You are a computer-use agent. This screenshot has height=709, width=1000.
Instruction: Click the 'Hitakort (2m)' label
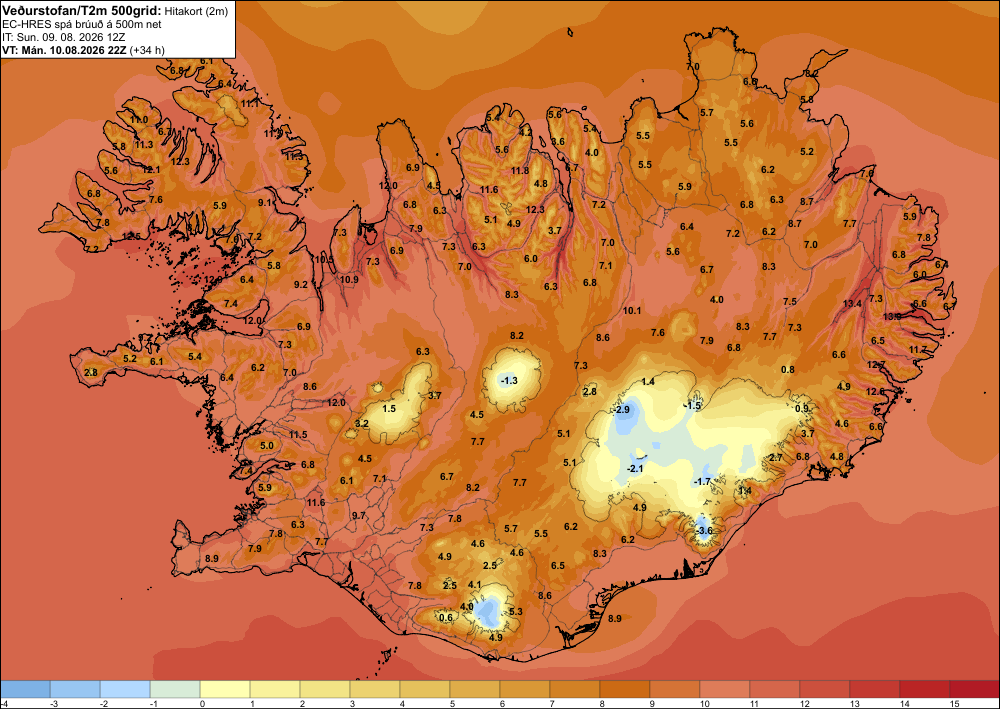click(196, 10)
